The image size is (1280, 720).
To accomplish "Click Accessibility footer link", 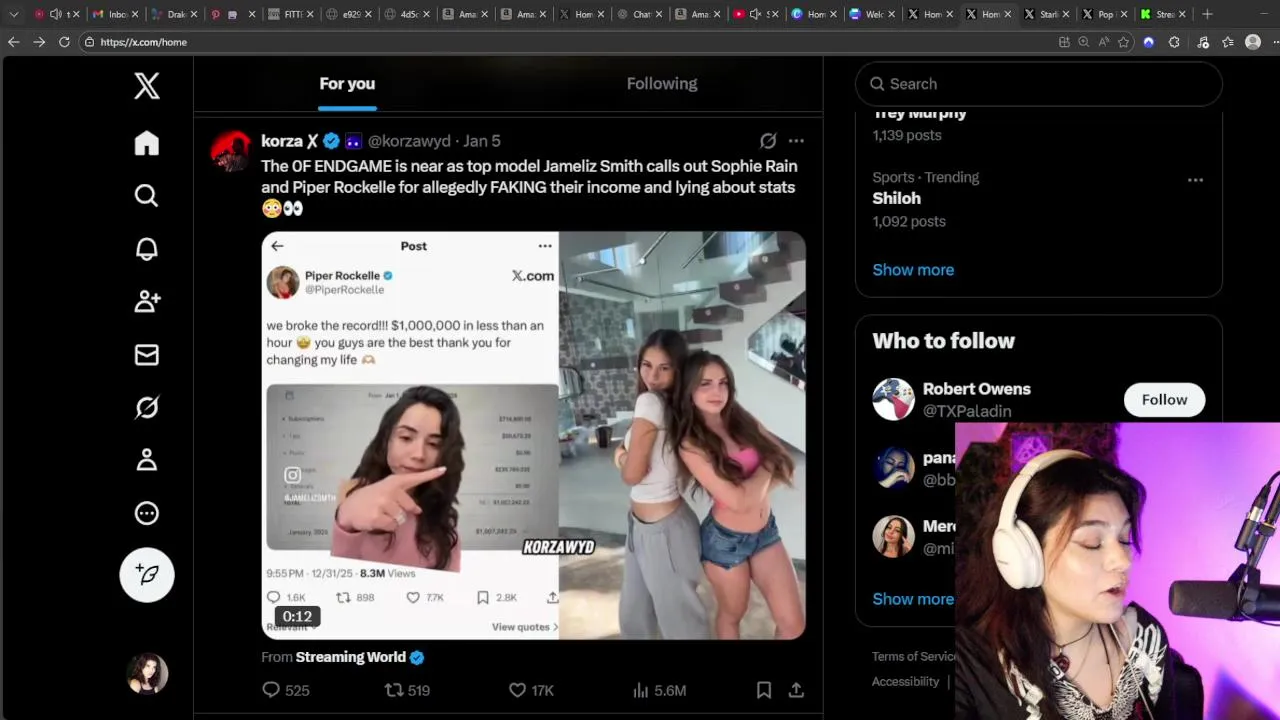I will pos(905,682).
